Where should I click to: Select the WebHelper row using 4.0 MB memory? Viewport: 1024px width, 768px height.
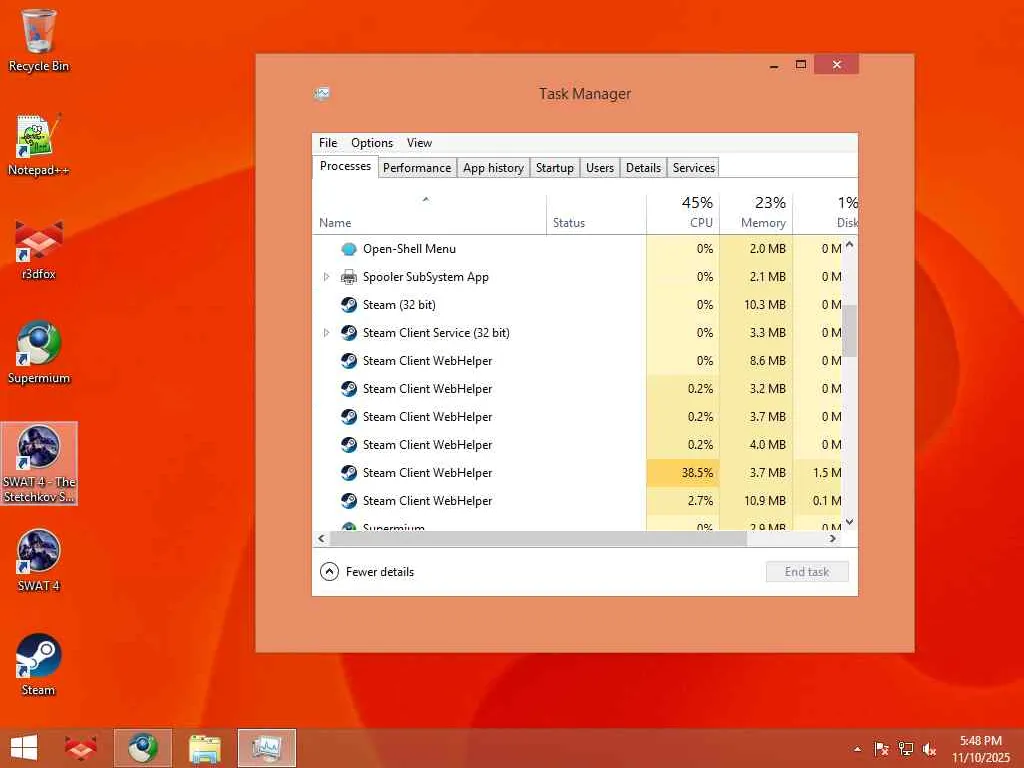(577, 445)
